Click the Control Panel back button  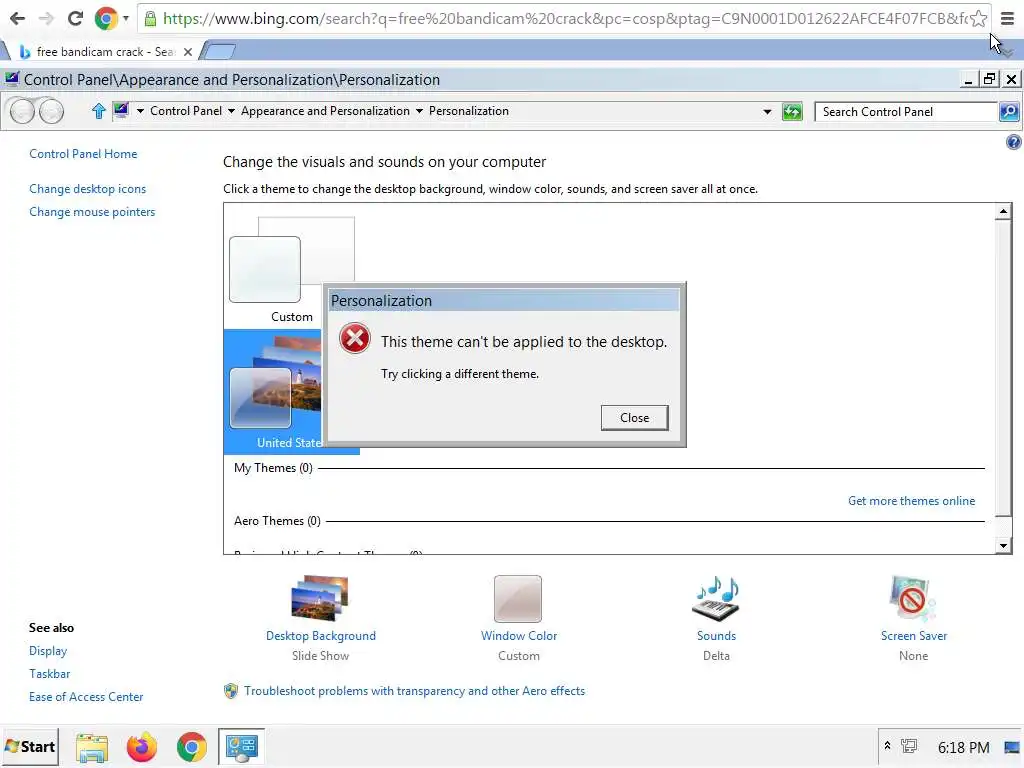coord(22,111)
